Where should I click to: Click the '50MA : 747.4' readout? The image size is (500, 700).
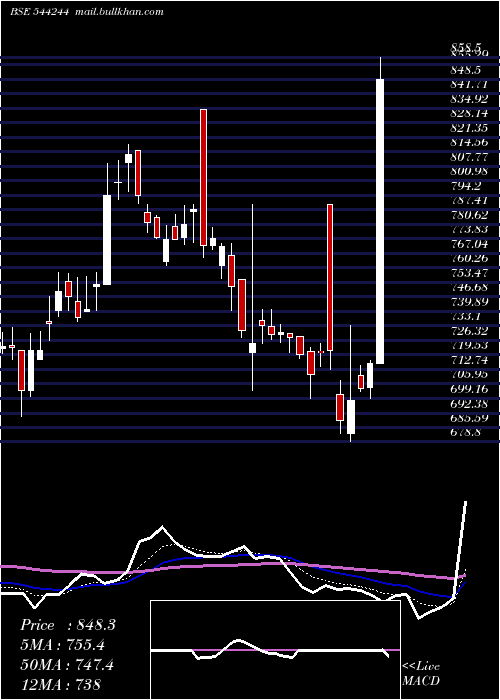tap(67, 664)
